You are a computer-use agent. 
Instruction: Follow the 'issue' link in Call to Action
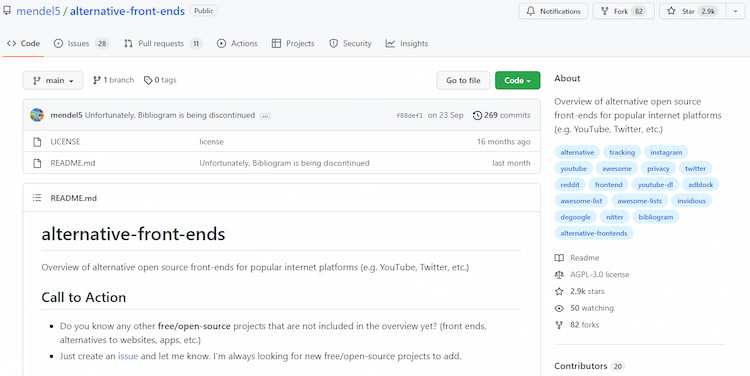pyautogui.click(x=128, y=356)
